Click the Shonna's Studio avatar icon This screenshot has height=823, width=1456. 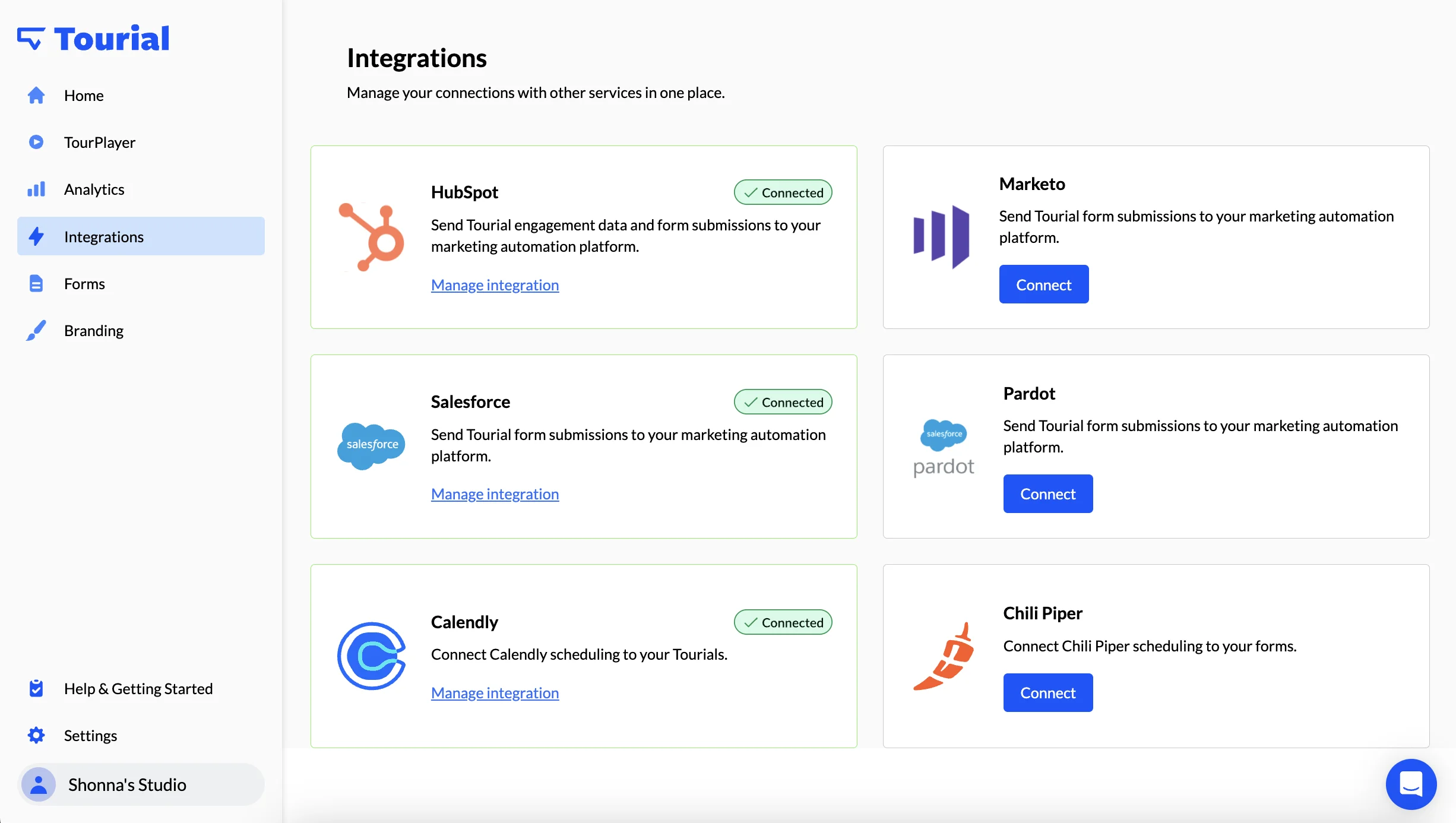(39, 784)
